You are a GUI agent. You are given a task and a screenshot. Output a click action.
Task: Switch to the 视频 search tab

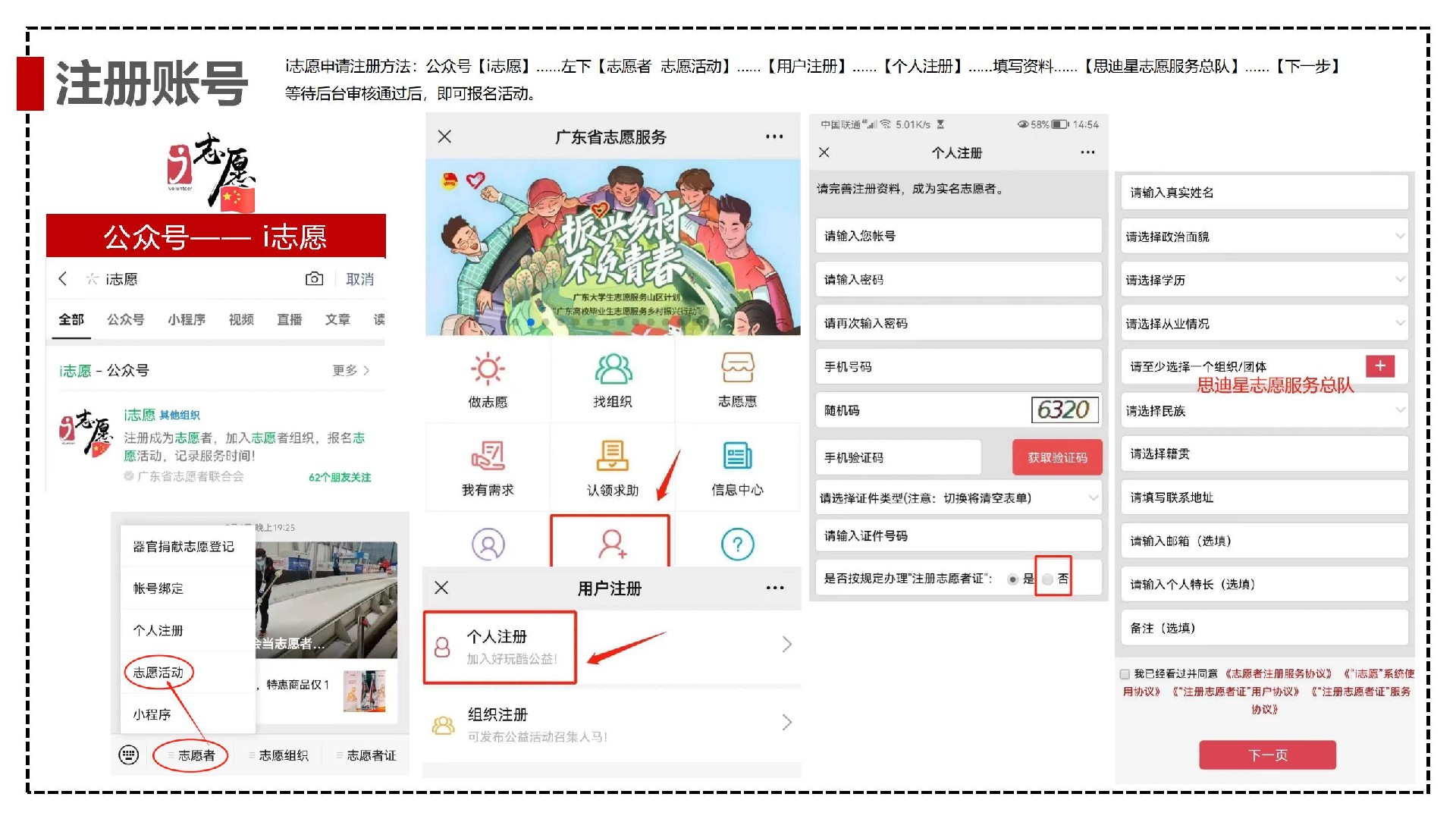(241, 320)
